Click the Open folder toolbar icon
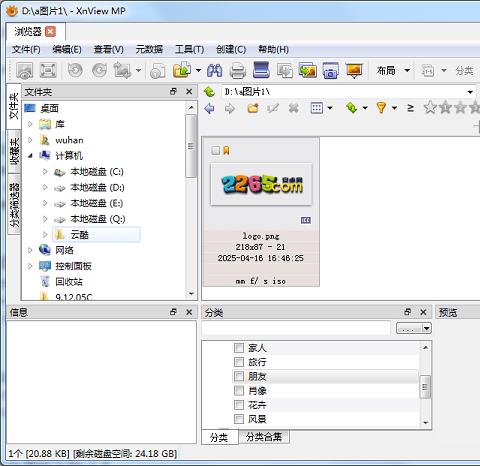 [182, 70]
